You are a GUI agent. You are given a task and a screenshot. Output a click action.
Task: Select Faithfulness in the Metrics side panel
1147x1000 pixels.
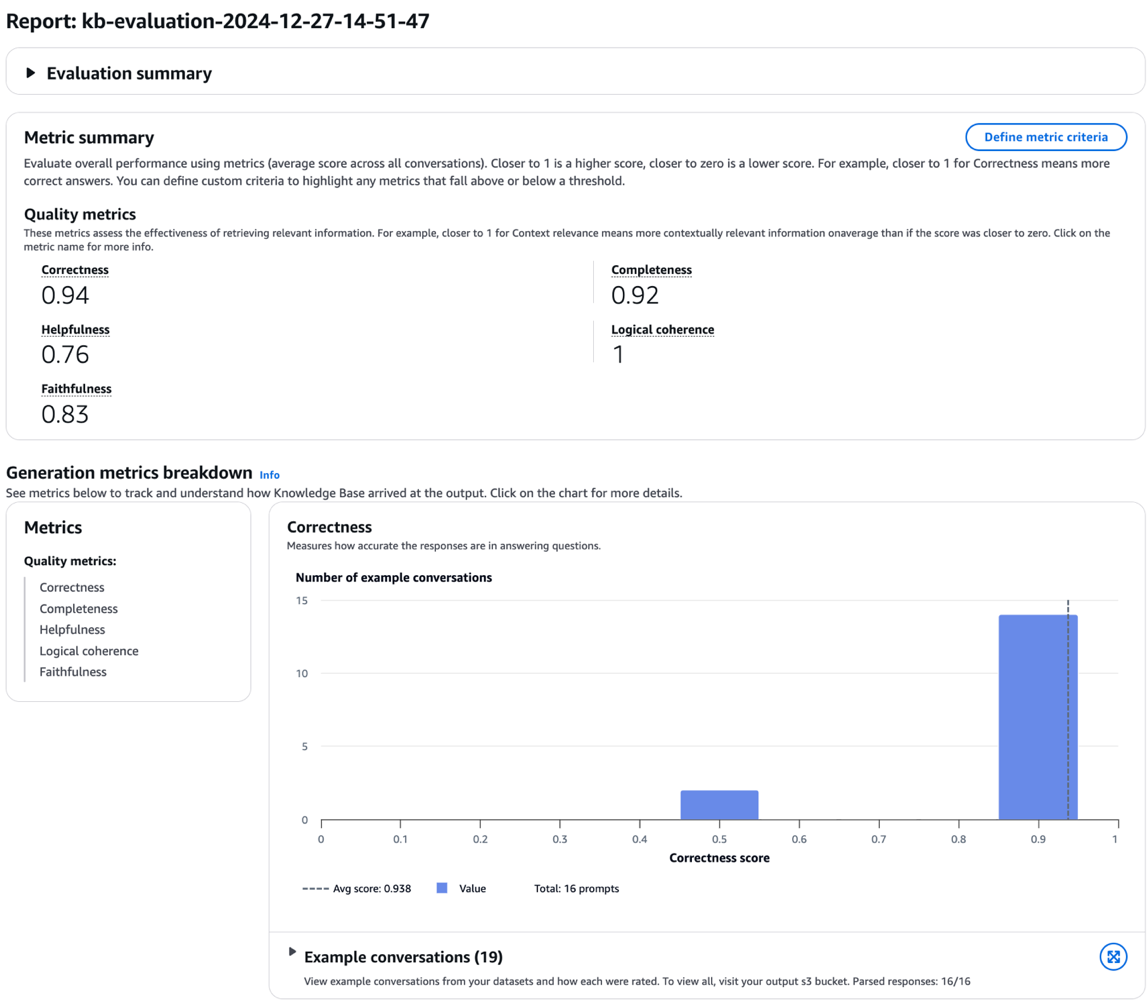(72, 672)
